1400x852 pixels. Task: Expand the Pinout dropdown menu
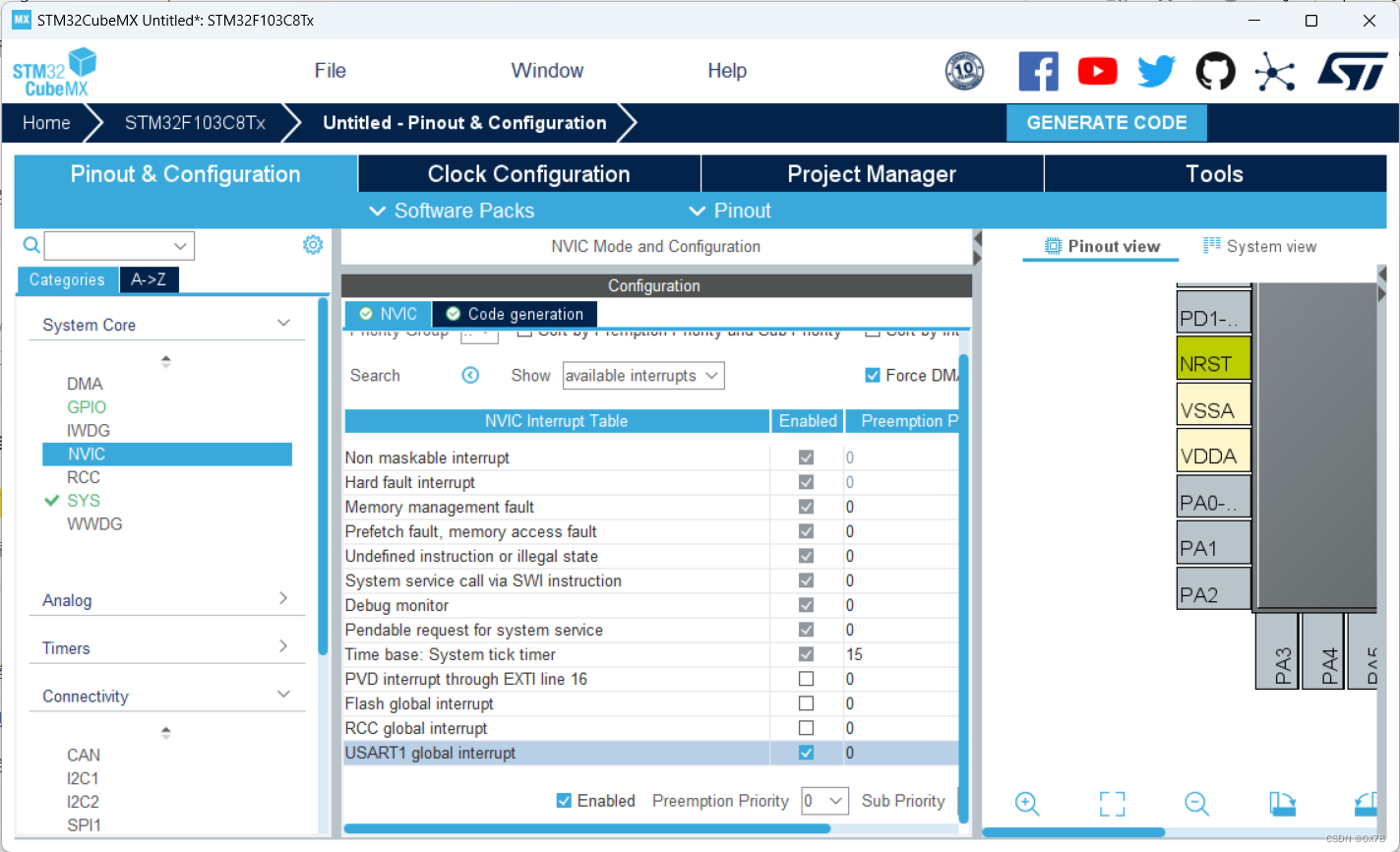tap(730, 211)
